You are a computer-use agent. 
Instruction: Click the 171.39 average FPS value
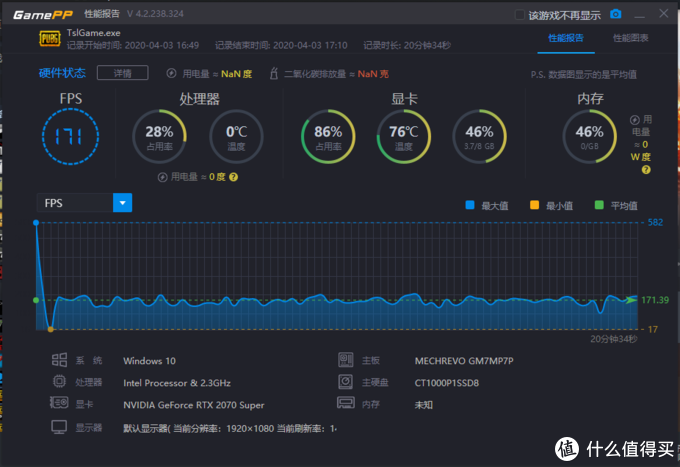coord(655,300)
